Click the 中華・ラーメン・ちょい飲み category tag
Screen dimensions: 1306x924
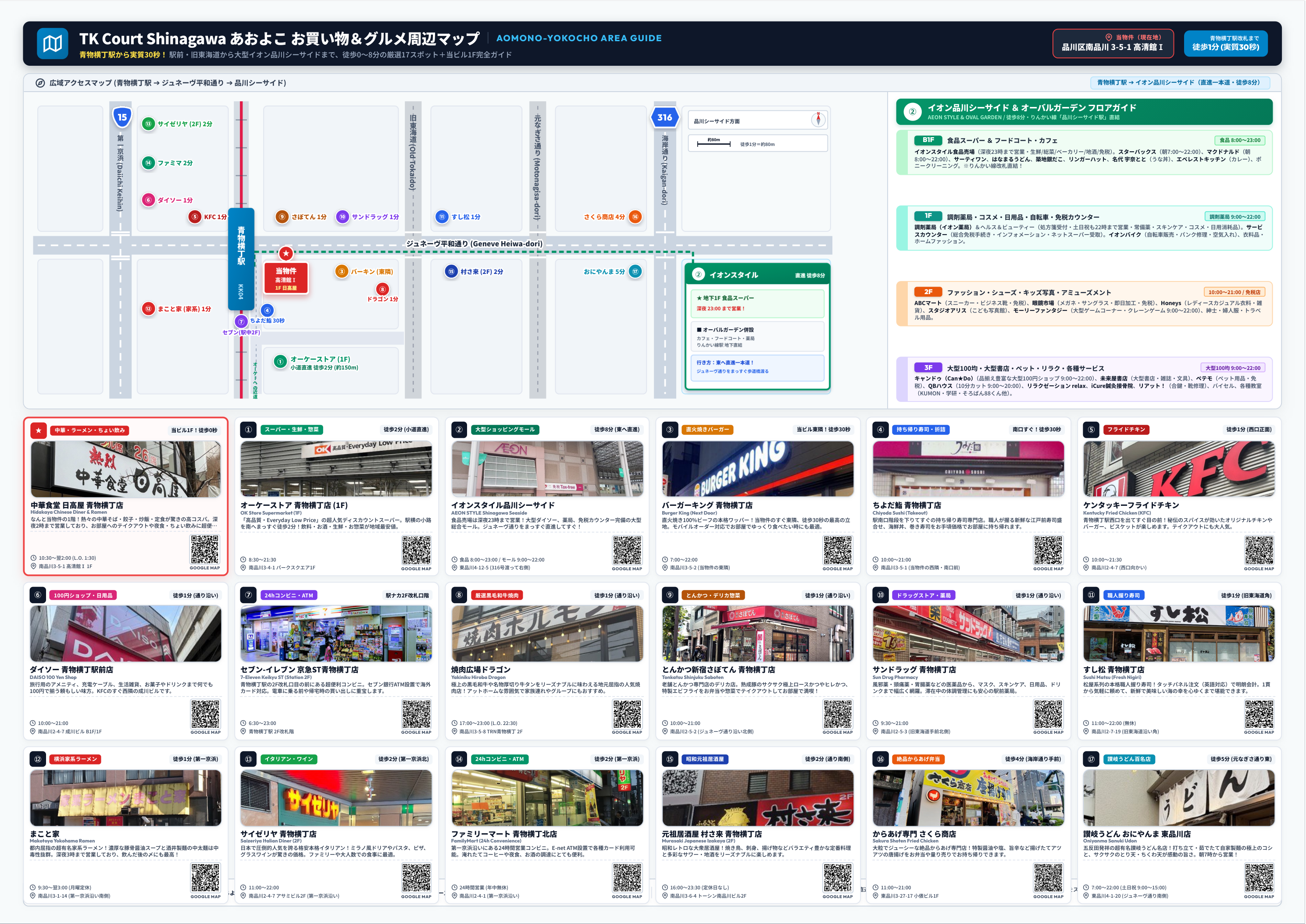pos(89,430)
